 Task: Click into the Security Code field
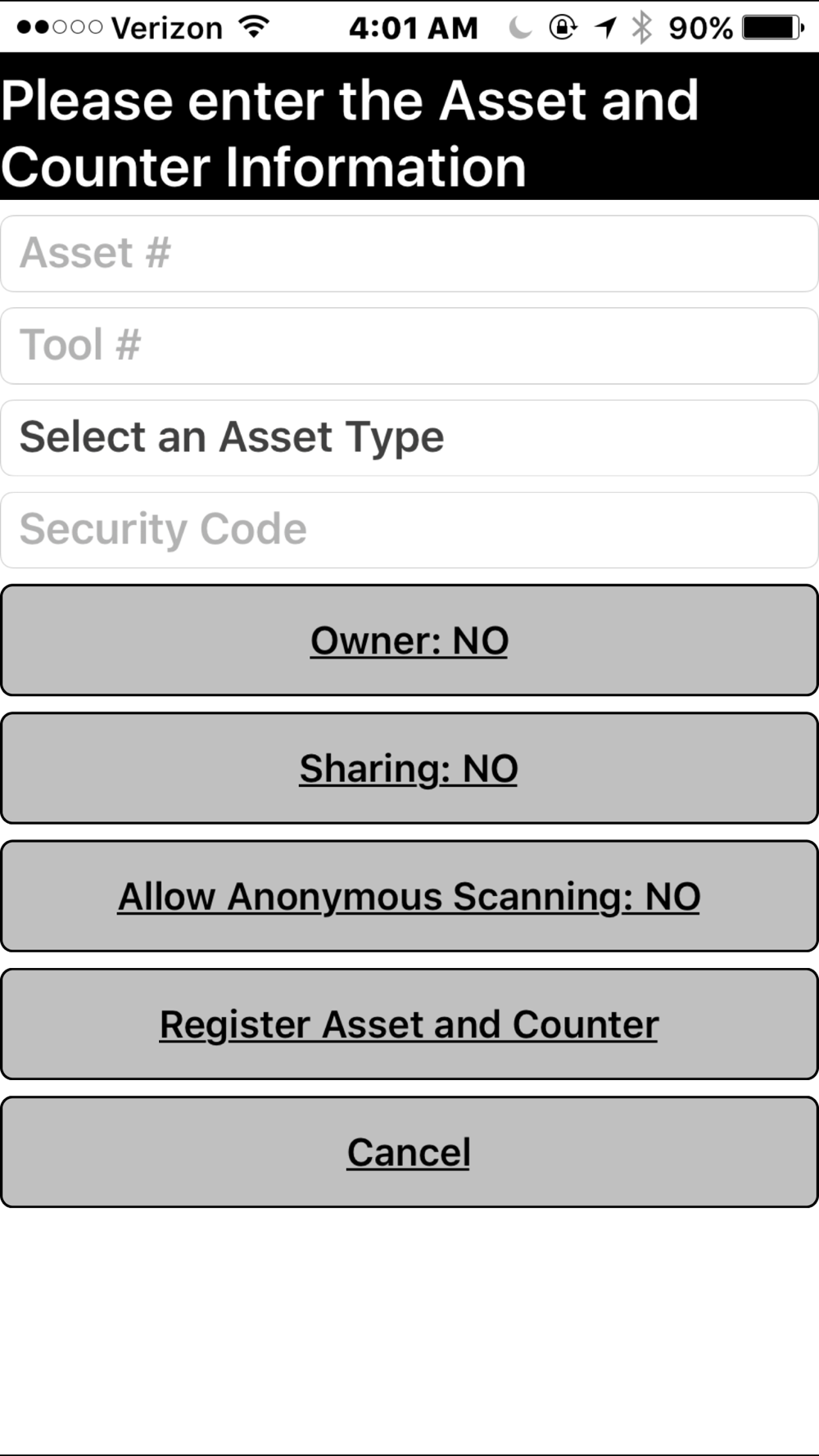click(409, 530)
